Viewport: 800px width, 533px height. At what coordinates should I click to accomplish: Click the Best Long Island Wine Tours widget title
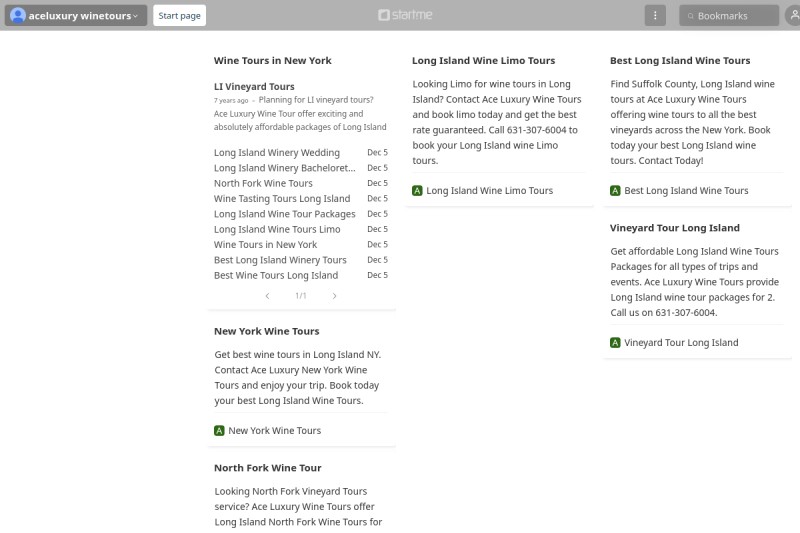(680, 60)
